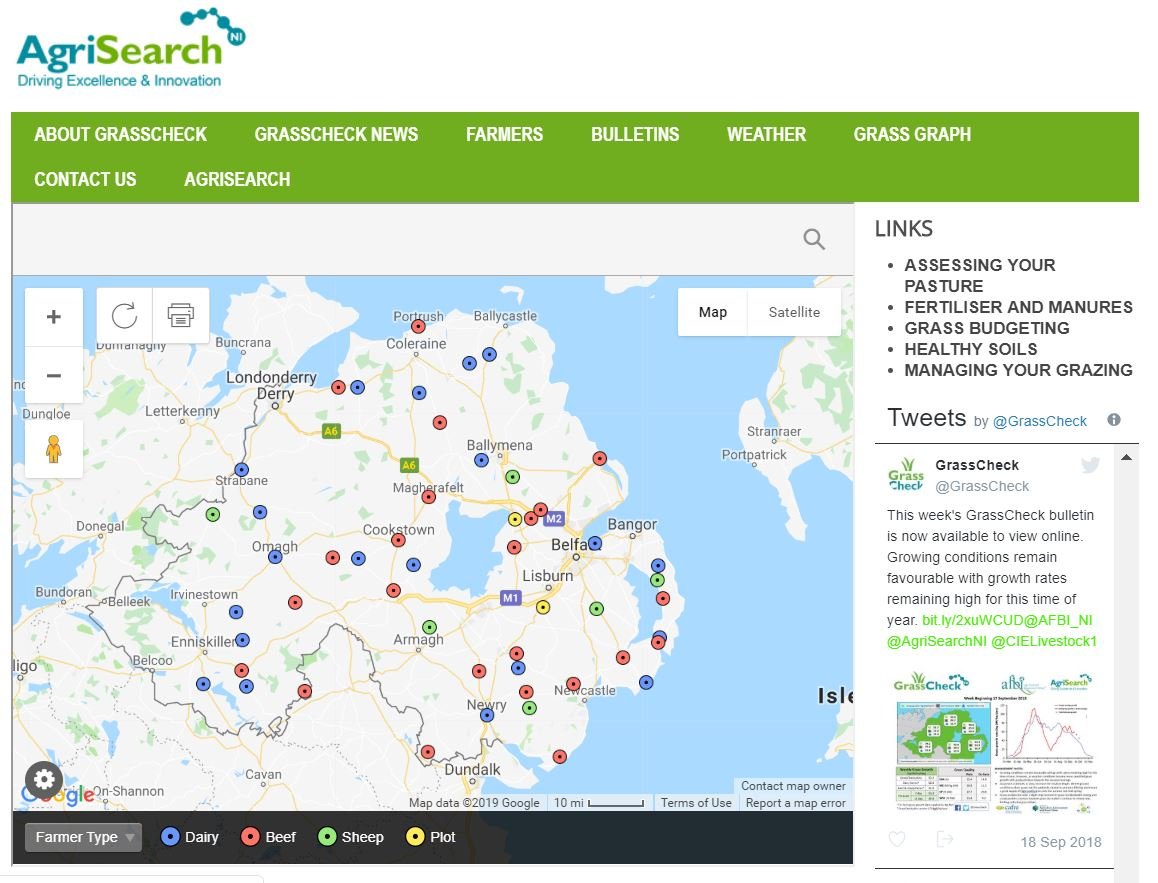
Task: Open the Farmer Type dropdown
Action: (x=83, y=837)
